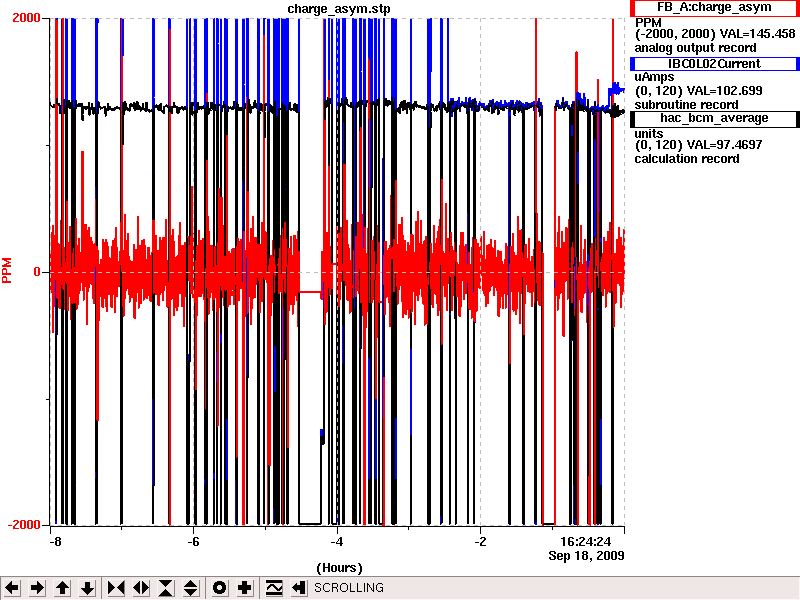This screenshot has width=800, height=600.
Task: Click the pan up arrow button
Action: (x=62, y=588)
